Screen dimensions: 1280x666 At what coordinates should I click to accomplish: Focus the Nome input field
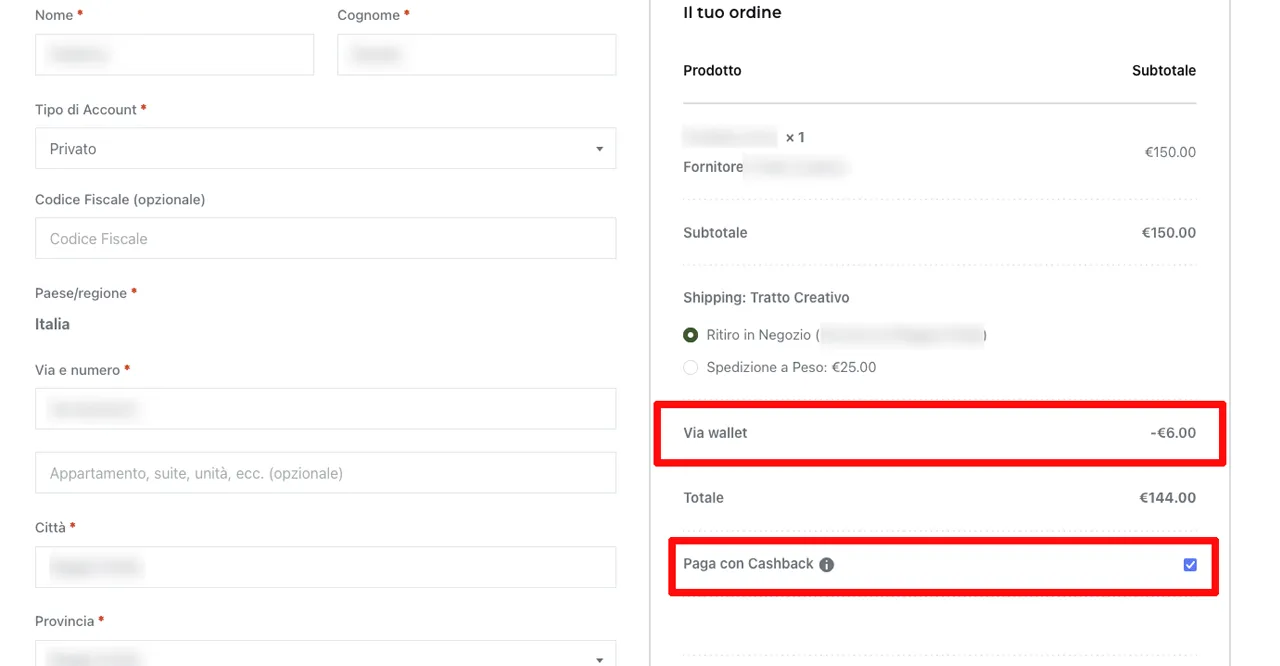174,55
